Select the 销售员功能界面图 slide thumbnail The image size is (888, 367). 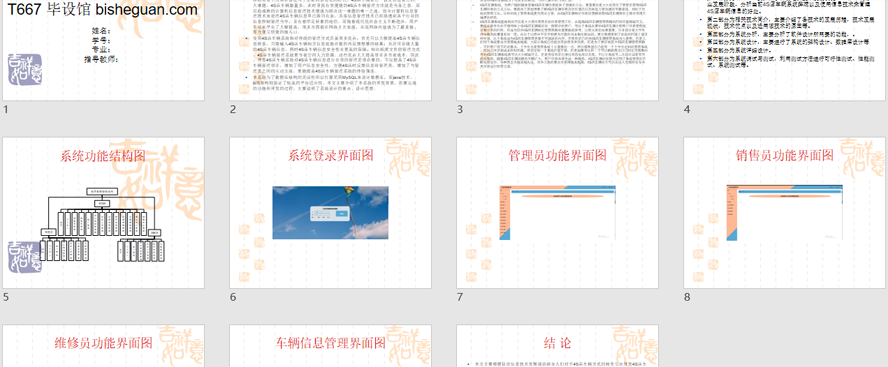[785, 212]
